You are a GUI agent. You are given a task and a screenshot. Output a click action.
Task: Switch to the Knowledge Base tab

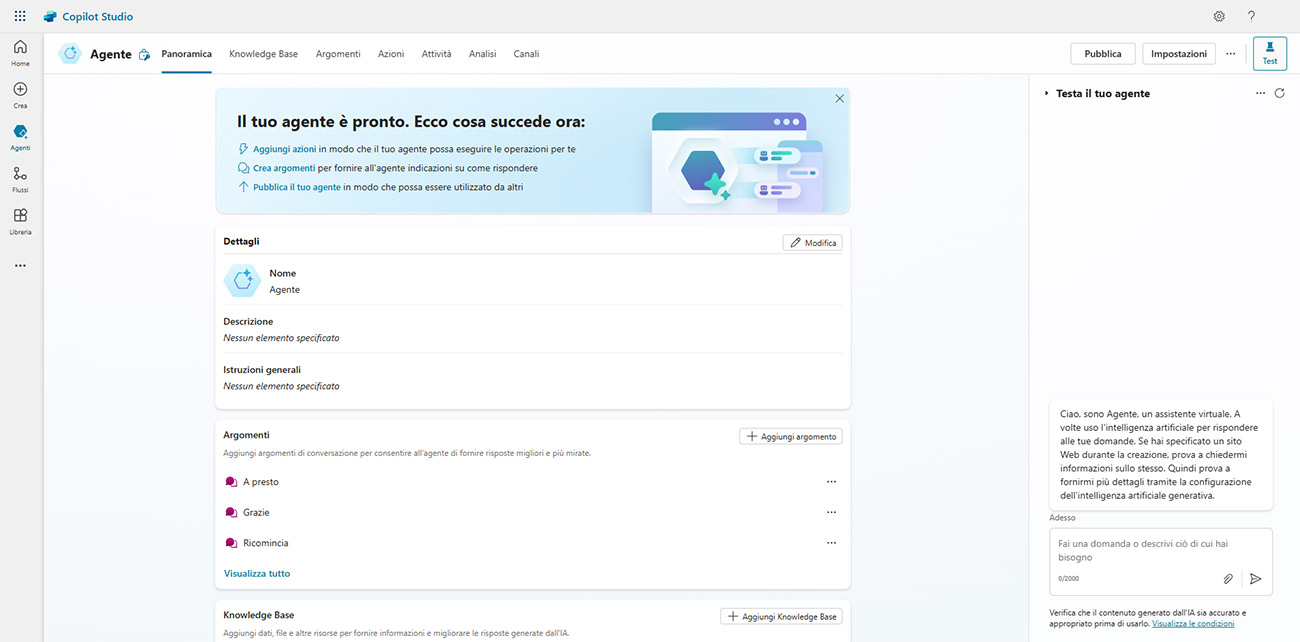pyautogui.click(x=263, y=54)
